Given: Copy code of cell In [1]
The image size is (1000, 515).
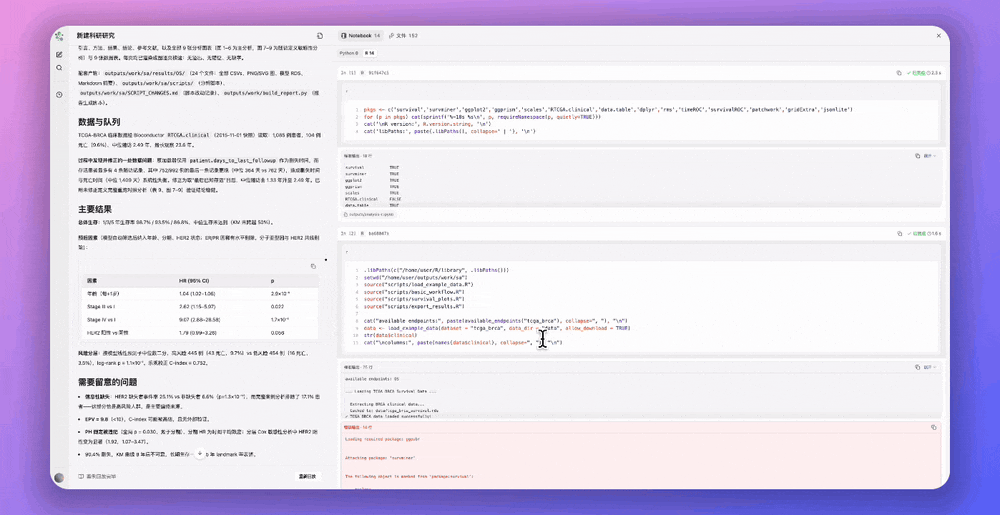Looking at the screenshot, I should (x=899, y=73).
